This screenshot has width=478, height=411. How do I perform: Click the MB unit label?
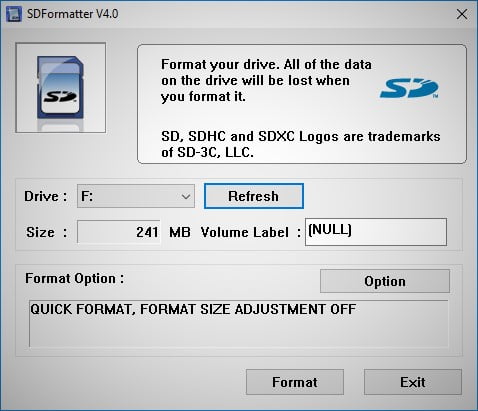point(180,232)
